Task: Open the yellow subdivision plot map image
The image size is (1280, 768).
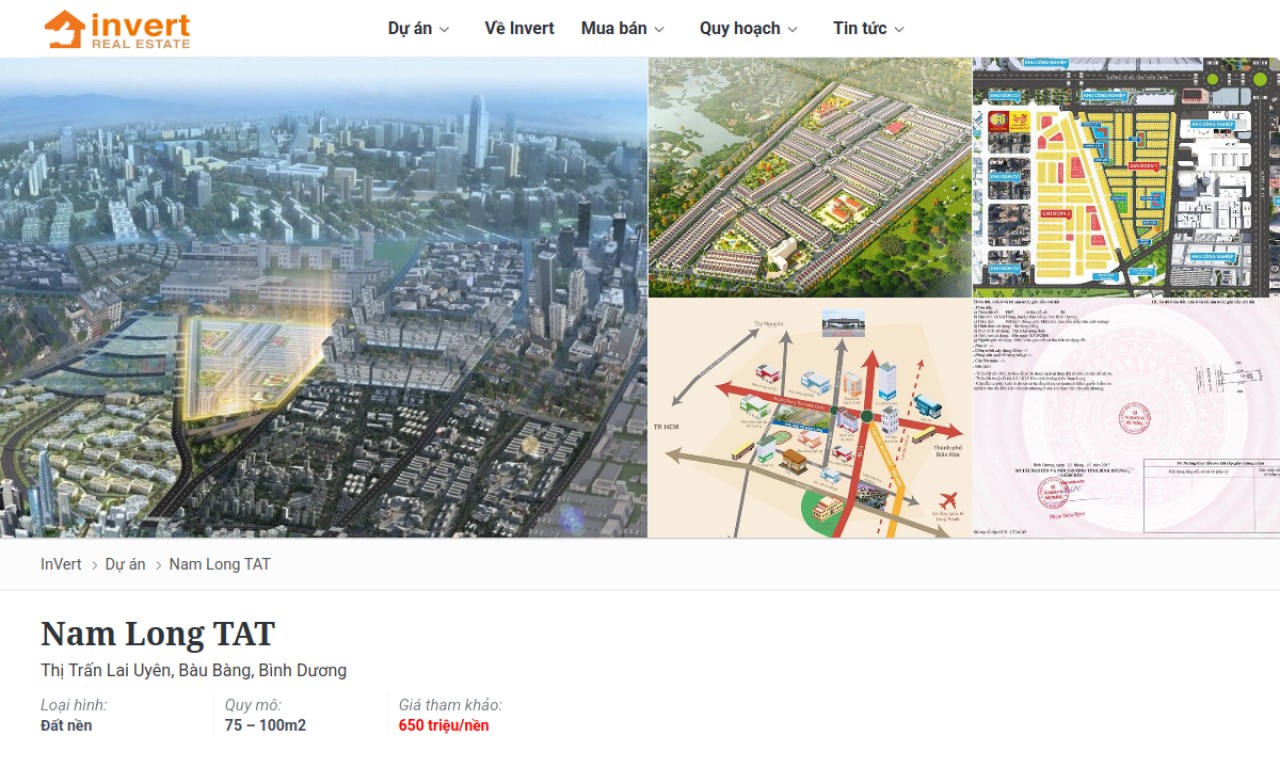Action: click(1126, 177)
